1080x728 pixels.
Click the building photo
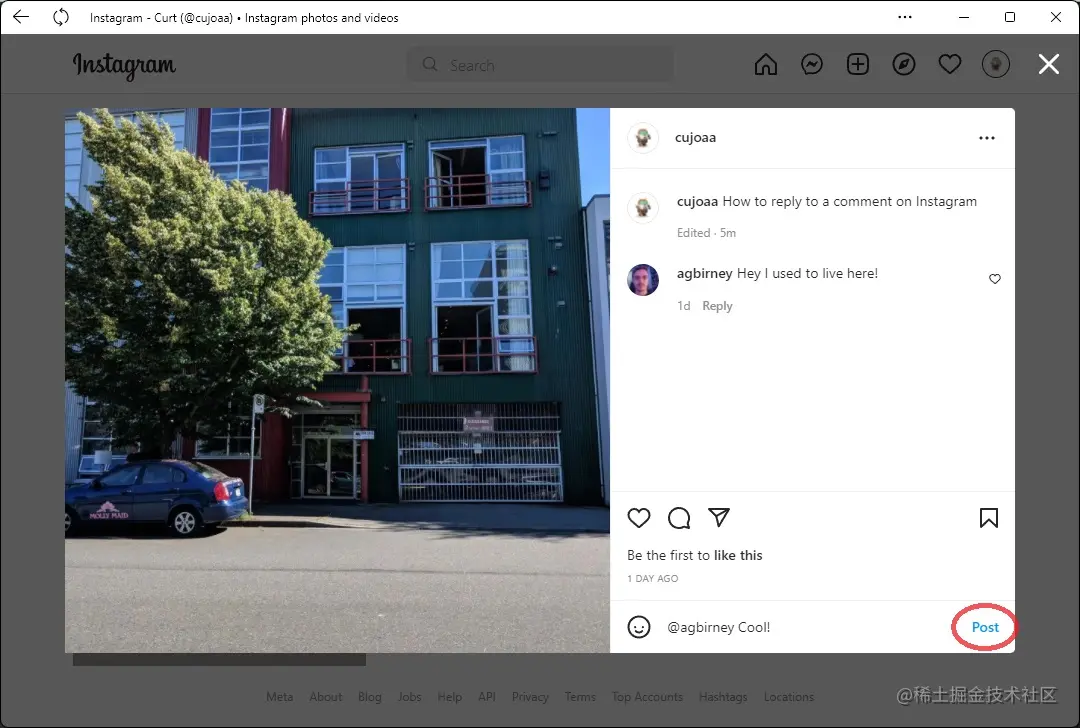coord(338,380)
